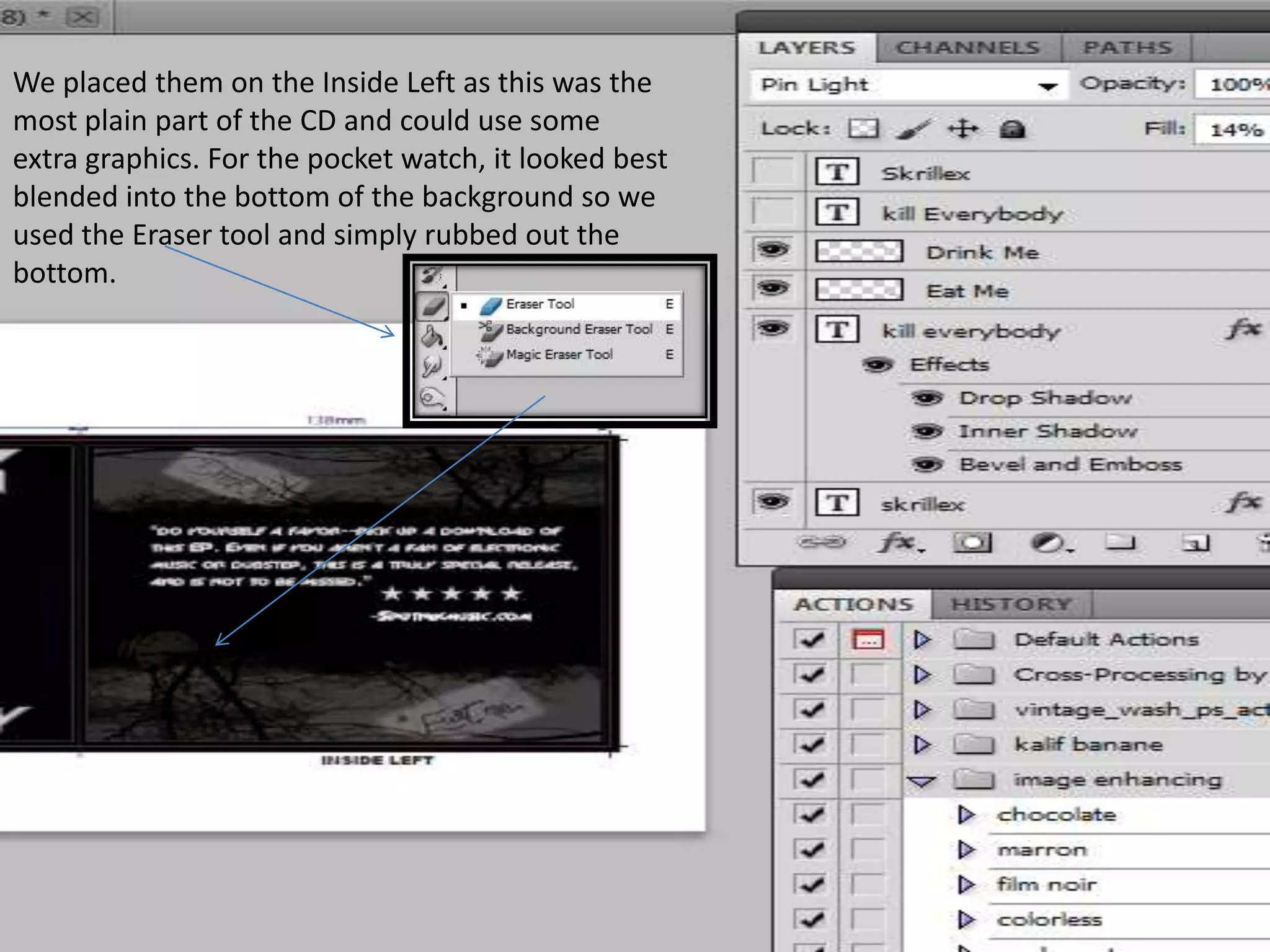Image resolution: width=1270 pixels, height=952 pixels.
Task: Toggle Drop Shadow effect visibility
Action: click(928, 397)
